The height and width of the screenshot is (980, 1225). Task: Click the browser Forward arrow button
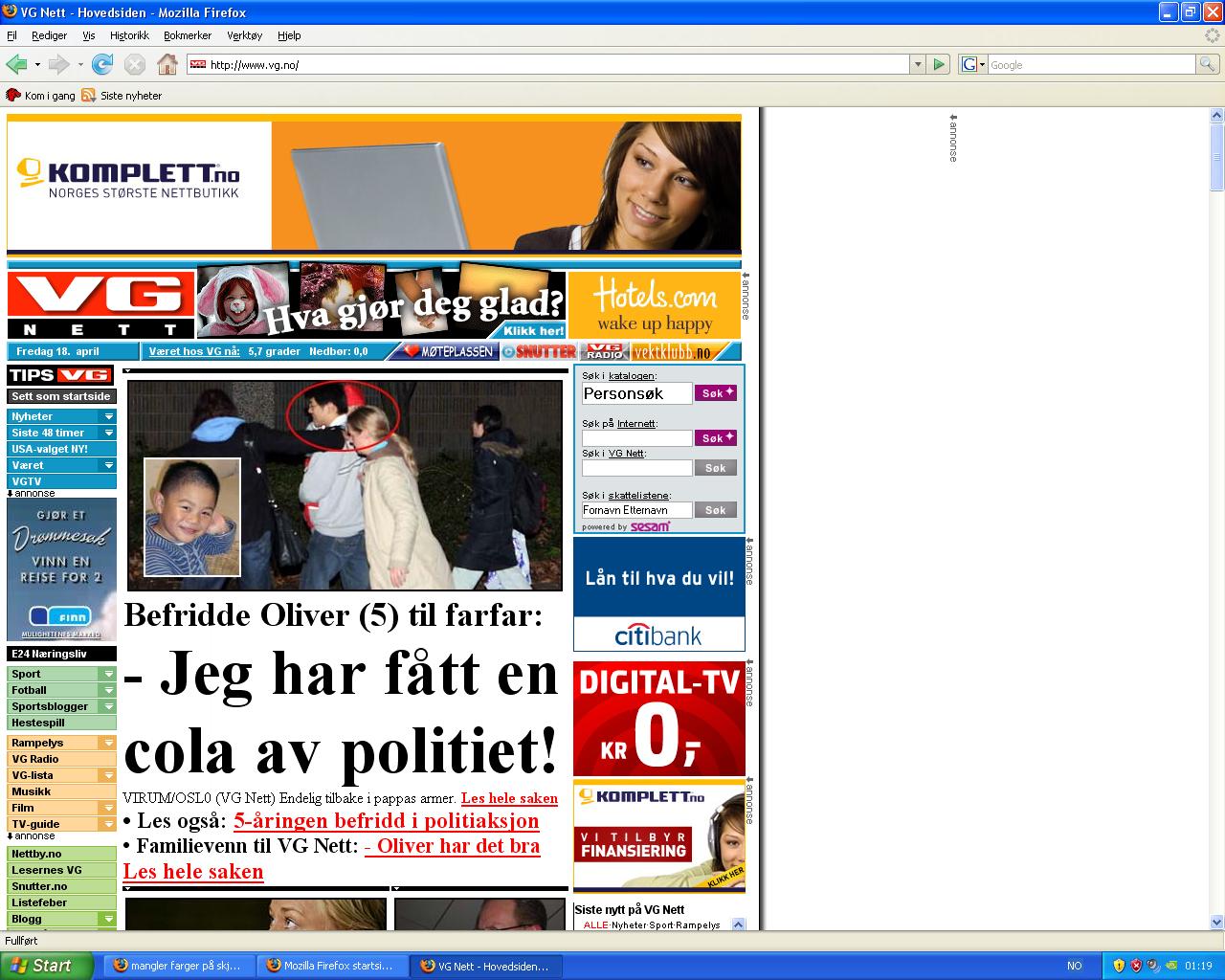pyautogui.click(x=58, y=64)
